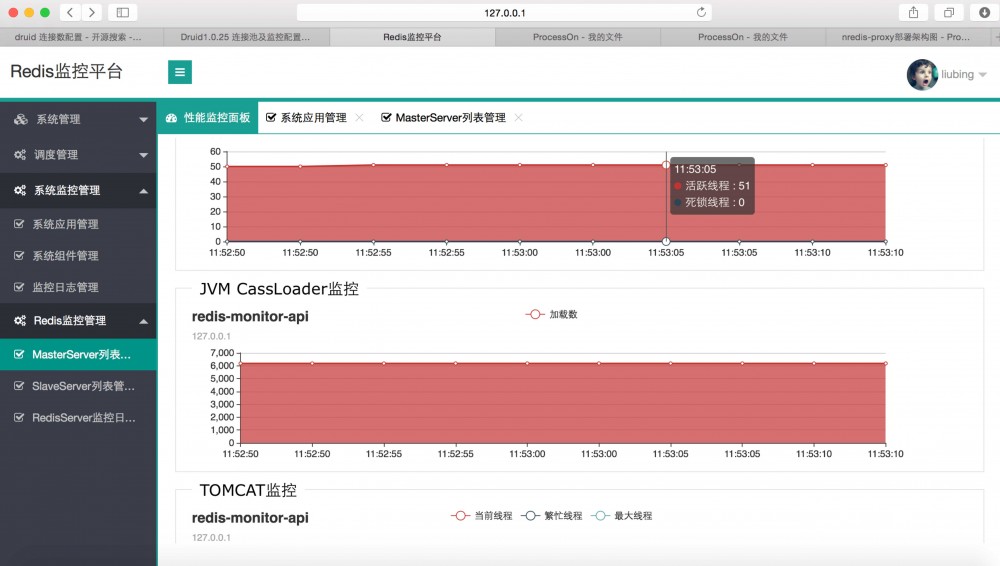Open Safari downloads button
Viewport: 1000px width, 566px height.
pyautogui.click(x=984, y=12)
